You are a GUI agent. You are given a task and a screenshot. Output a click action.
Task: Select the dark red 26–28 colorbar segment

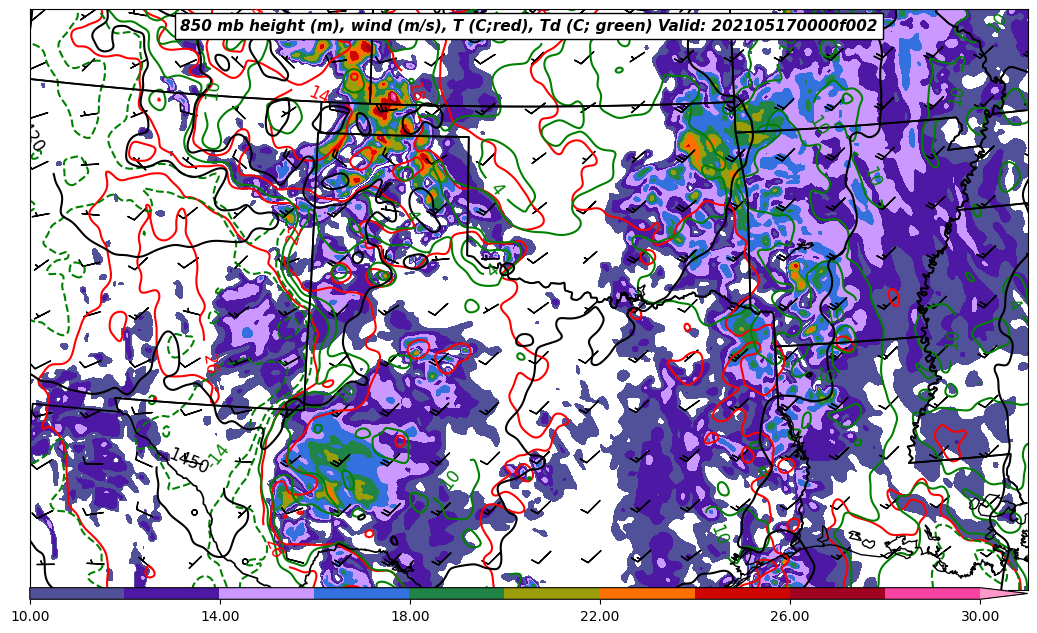(837, 593)
